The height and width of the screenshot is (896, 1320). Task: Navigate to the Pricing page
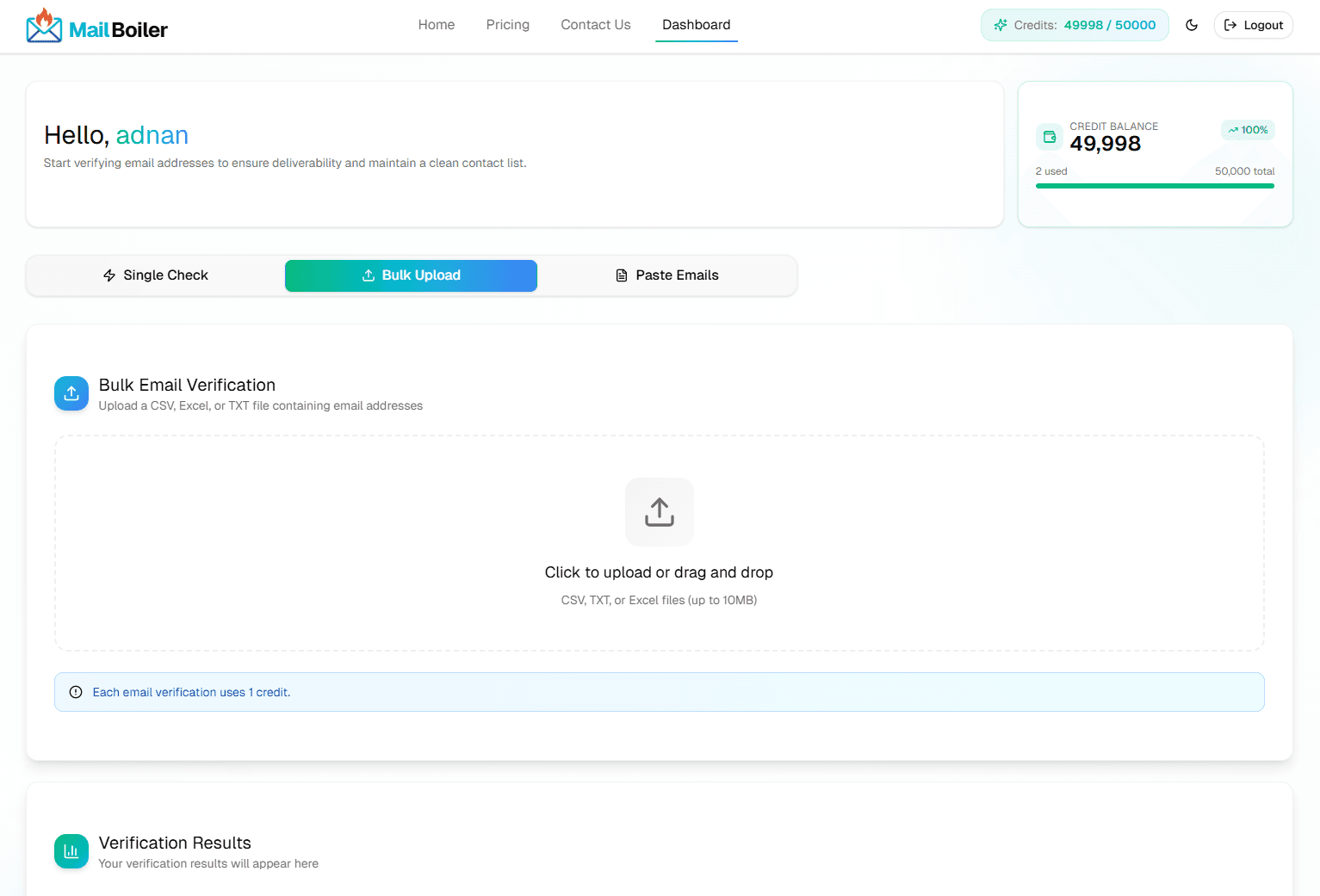(507, 25)
